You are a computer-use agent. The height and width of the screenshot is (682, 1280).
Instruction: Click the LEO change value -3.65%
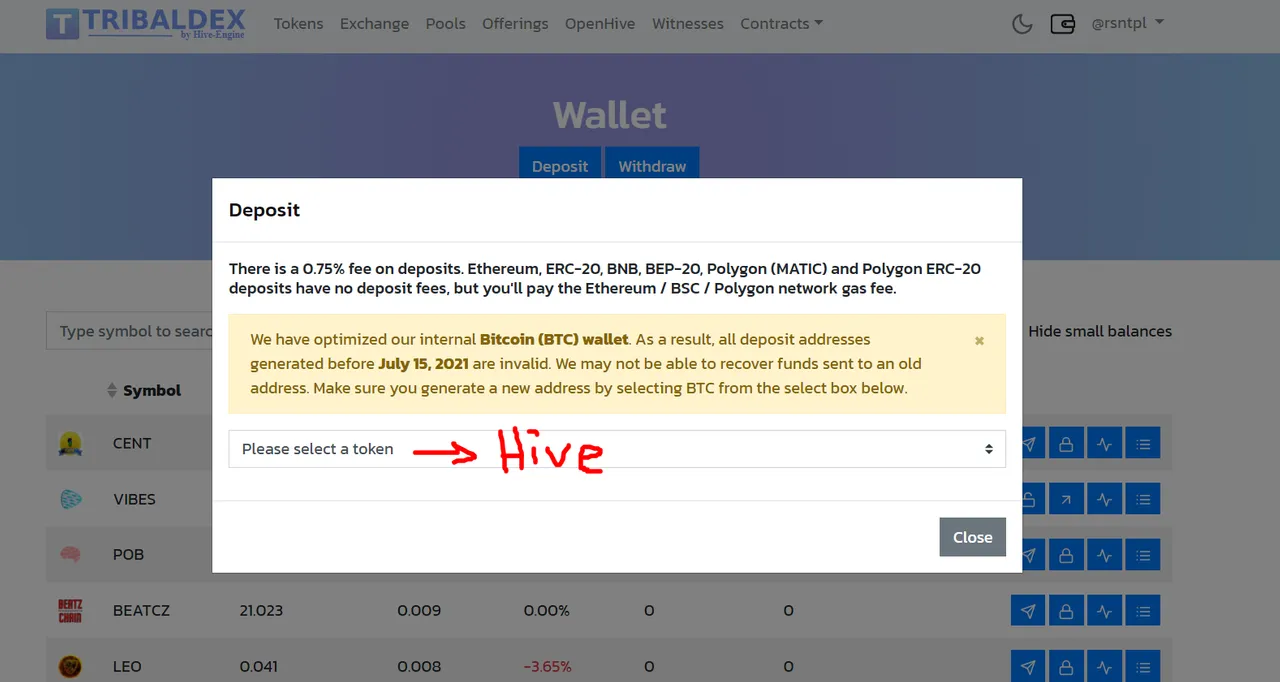(547, 666)
